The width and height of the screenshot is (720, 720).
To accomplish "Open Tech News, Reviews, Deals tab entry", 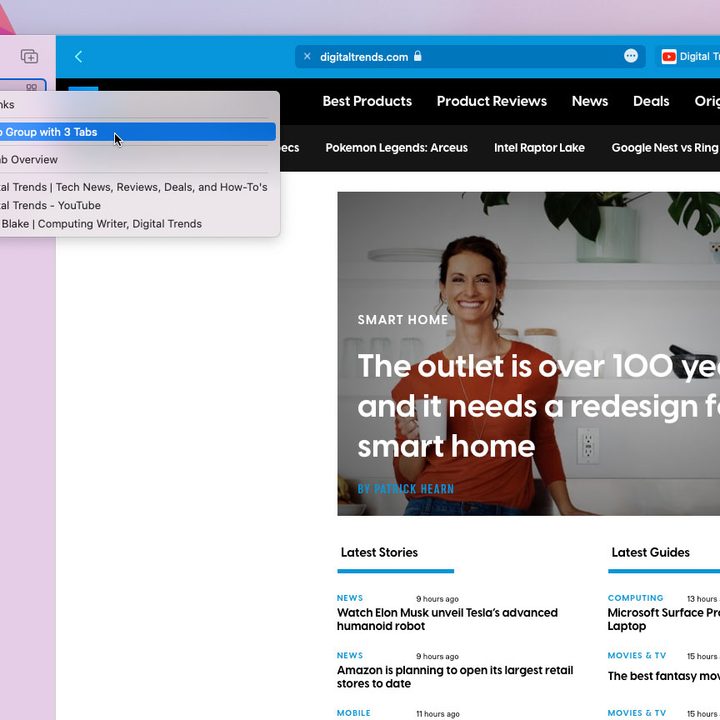I will [x=138, y=187].
